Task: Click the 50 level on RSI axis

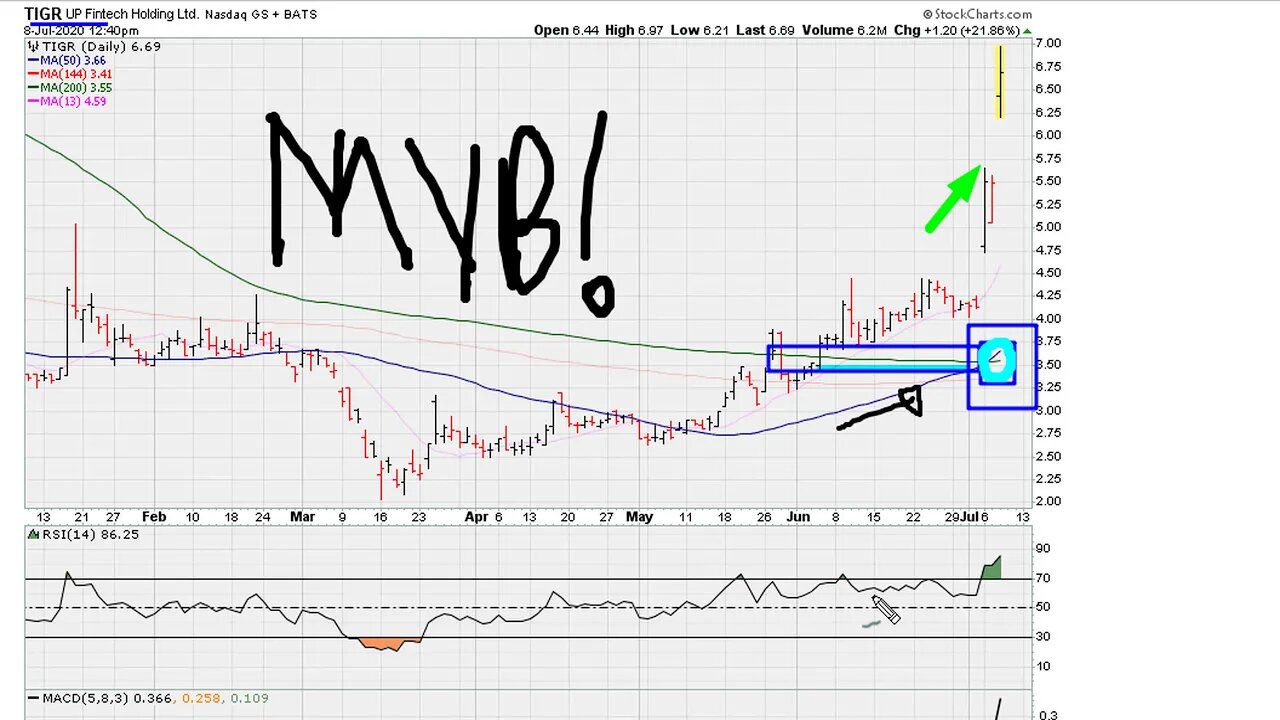Action: [1042, 607]
